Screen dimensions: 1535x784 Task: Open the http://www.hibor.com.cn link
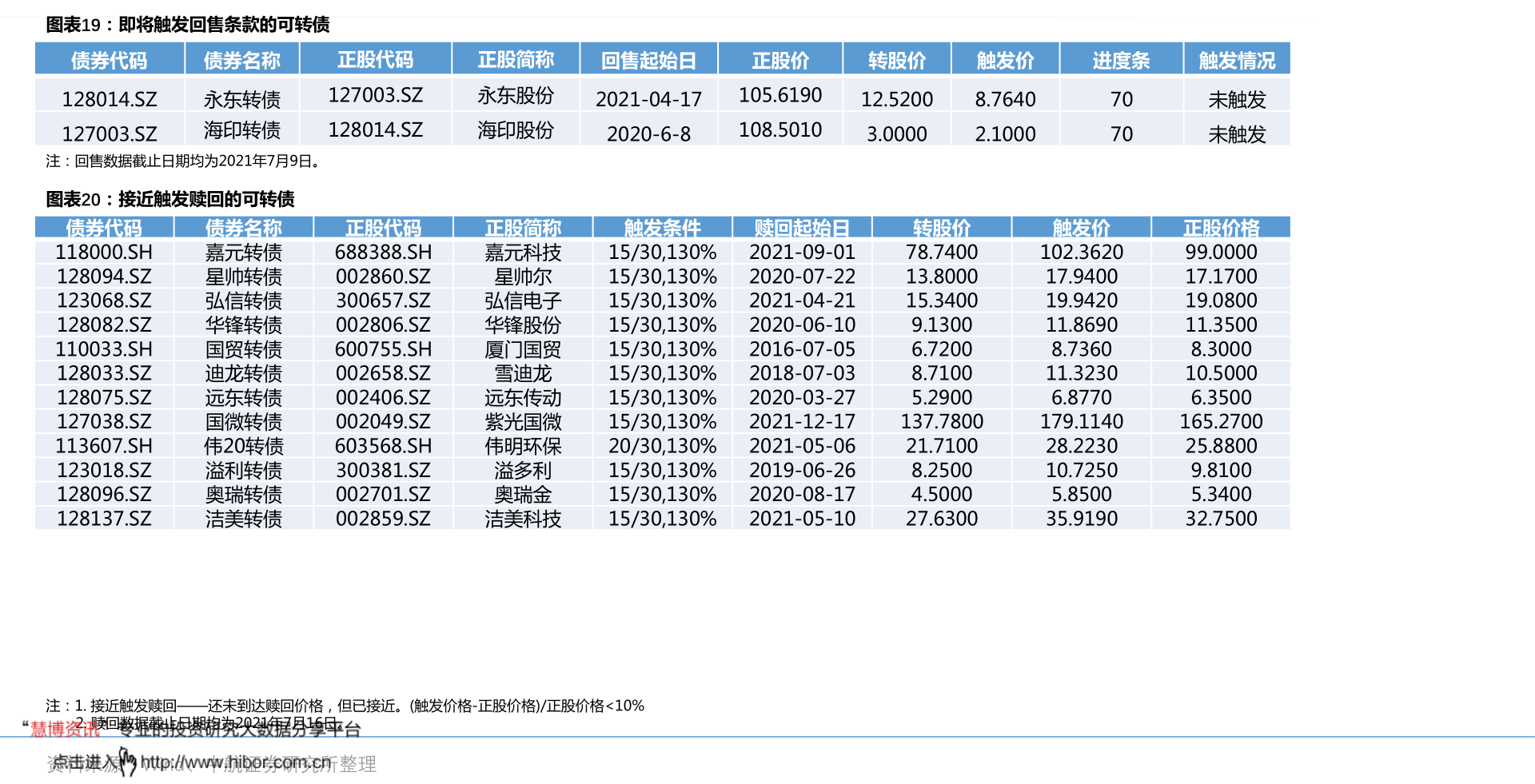tap(236, 763)
